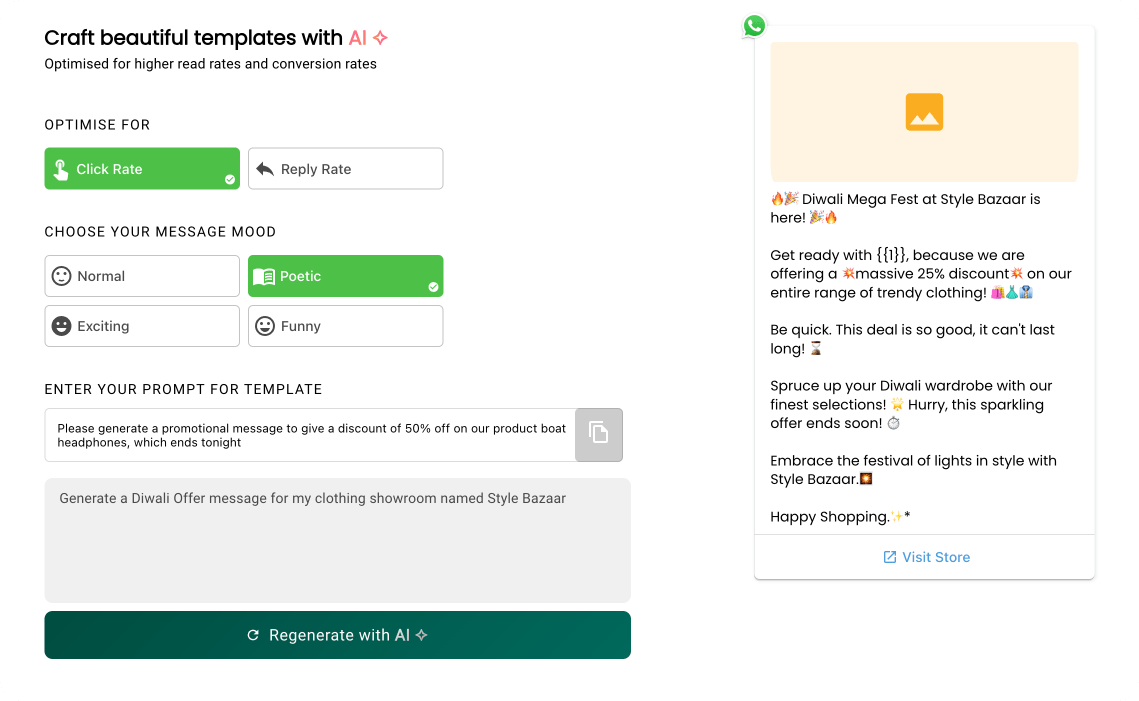1139x701 pixels.
Task: Click the open book Poetic icon
Action: pyautogui.click(x=264, y=276)
